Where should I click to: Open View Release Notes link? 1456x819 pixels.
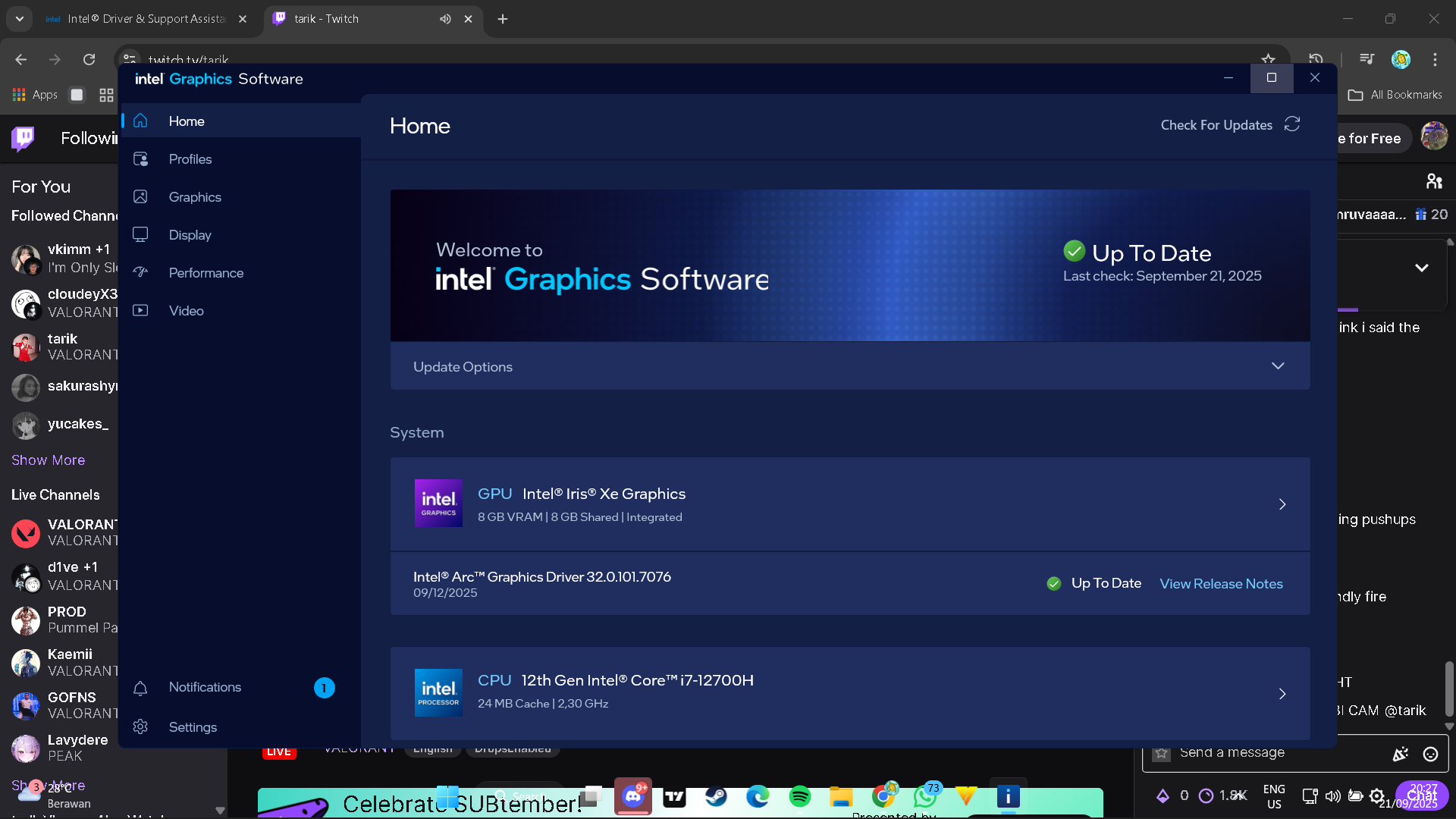[x=1221, y=584]
